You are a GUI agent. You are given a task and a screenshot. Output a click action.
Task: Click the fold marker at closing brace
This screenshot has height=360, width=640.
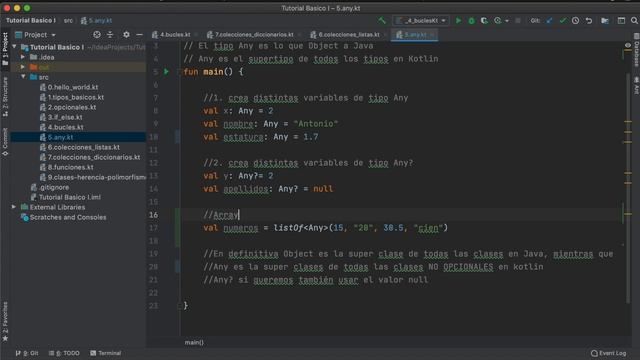[x=180, y=305]
